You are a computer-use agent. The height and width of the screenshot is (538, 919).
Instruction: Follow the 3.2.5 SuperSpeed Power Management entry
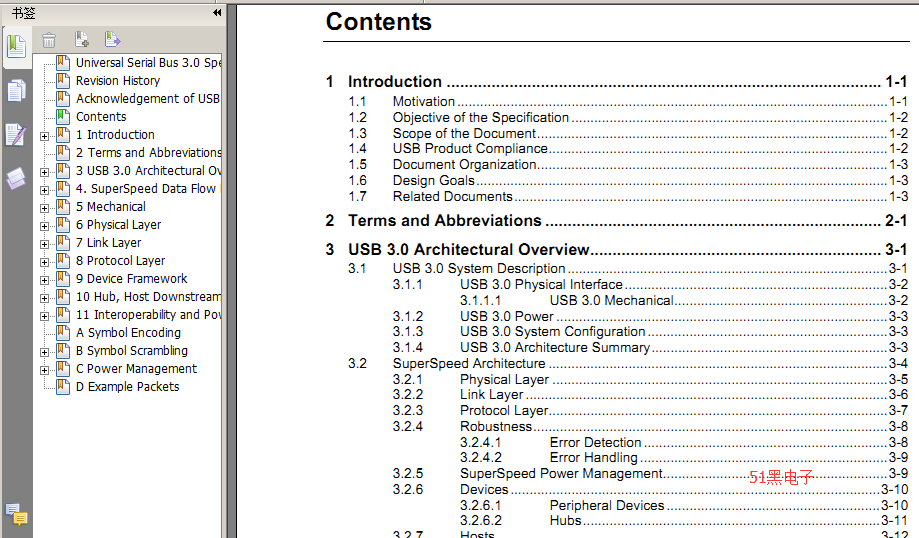[651, 474]
